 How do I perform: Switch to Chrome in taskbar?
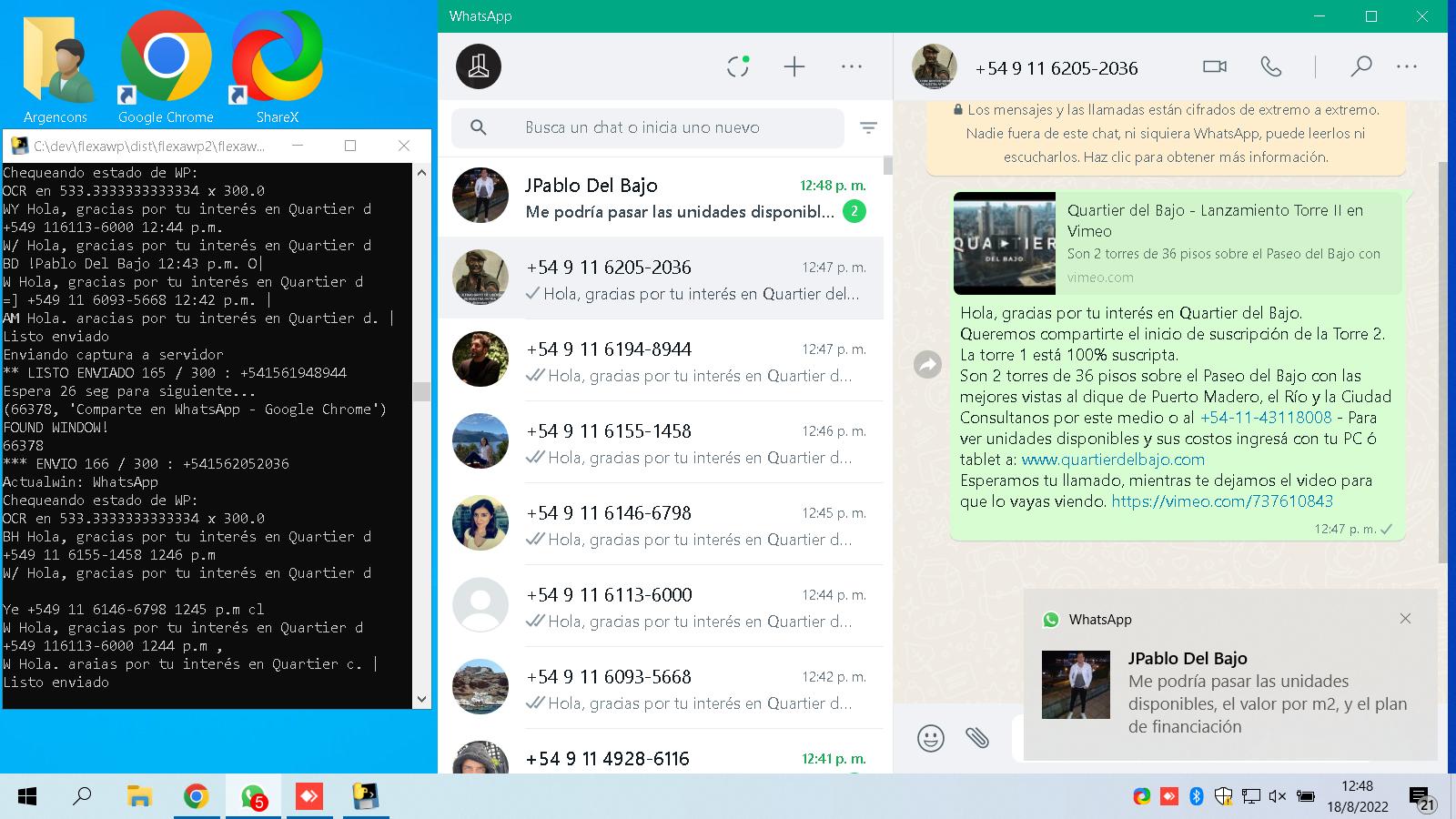196,797
